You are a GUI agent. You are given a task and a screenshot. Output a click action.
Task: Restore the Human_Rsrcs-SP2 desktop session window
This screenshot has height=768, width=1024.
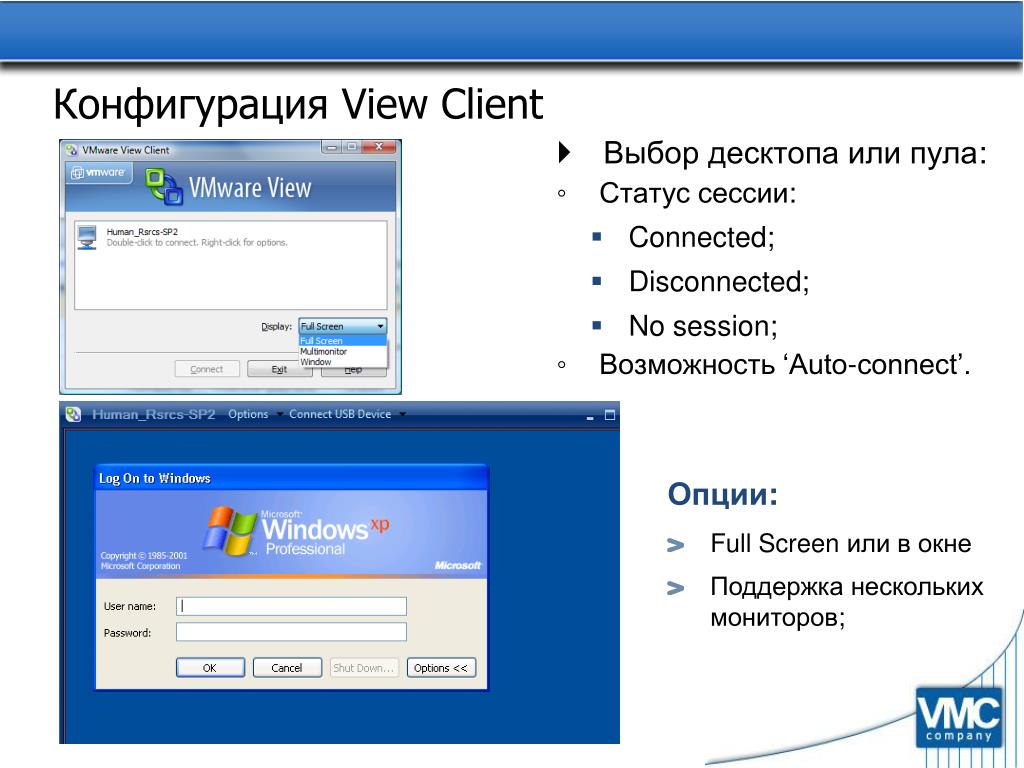point(610,415)
